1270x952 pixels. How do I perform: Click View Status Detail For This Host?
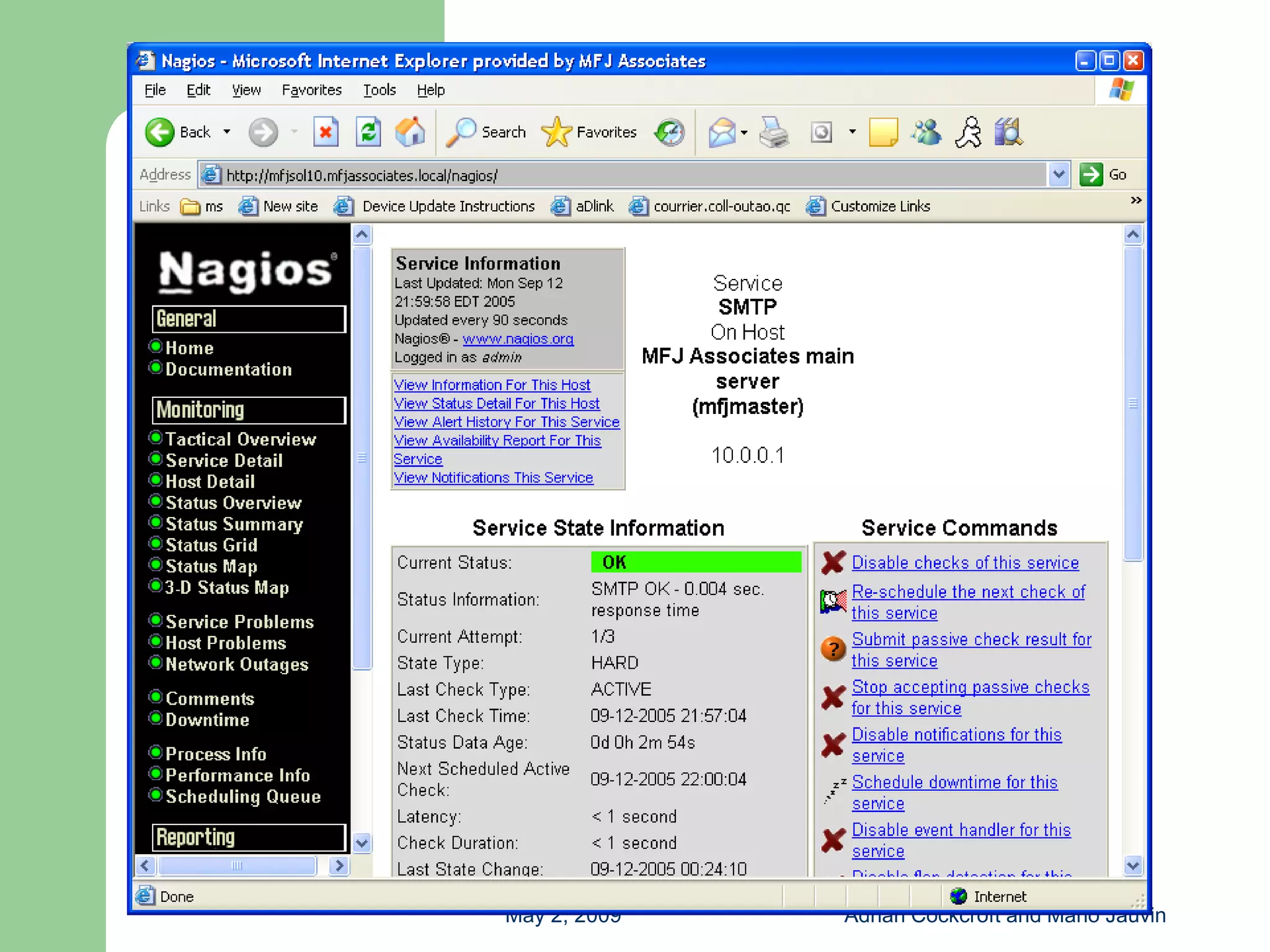(497, 403)
